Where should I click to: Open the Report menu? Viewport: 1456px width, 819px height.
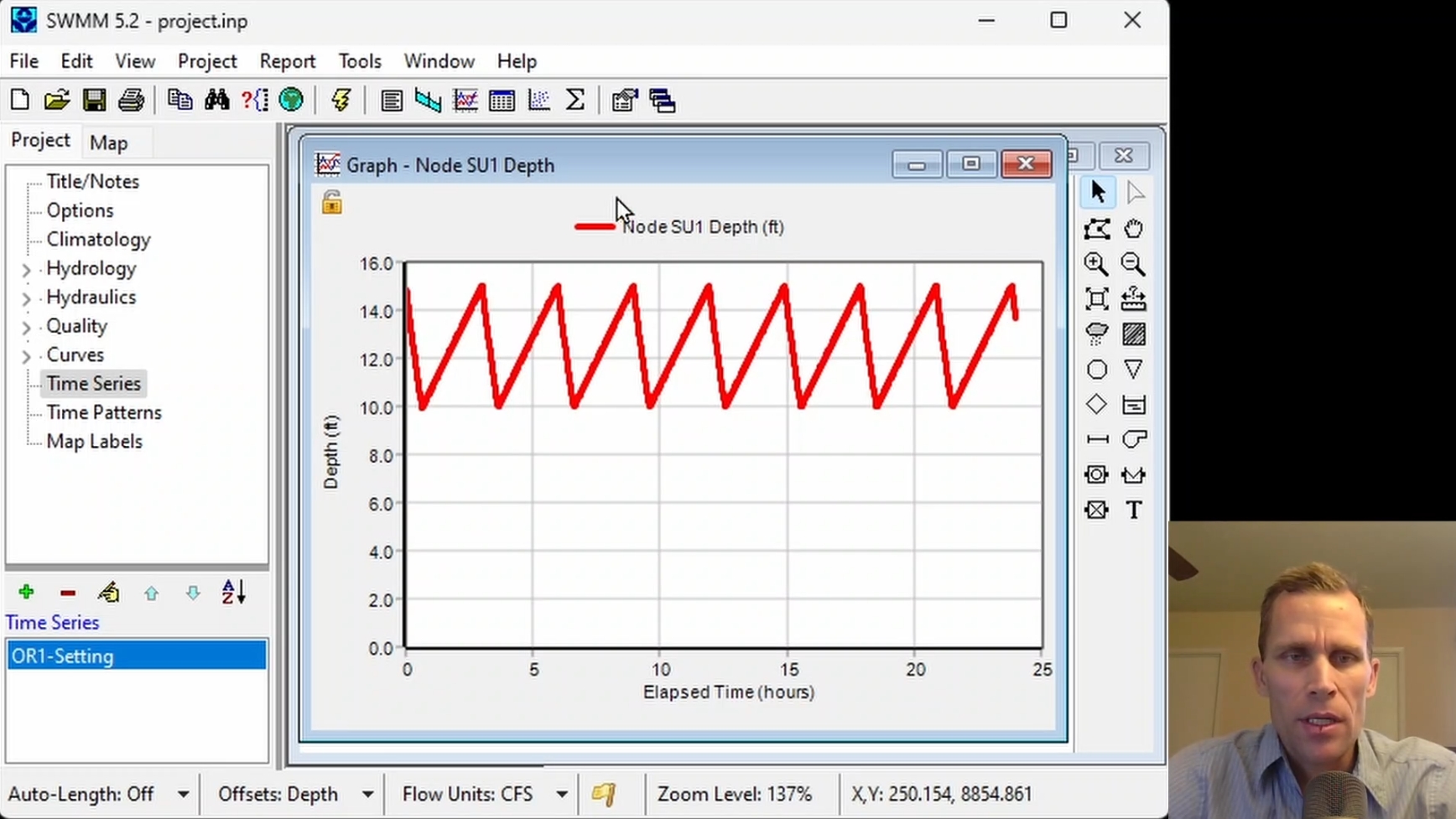(x=288, y=61)
